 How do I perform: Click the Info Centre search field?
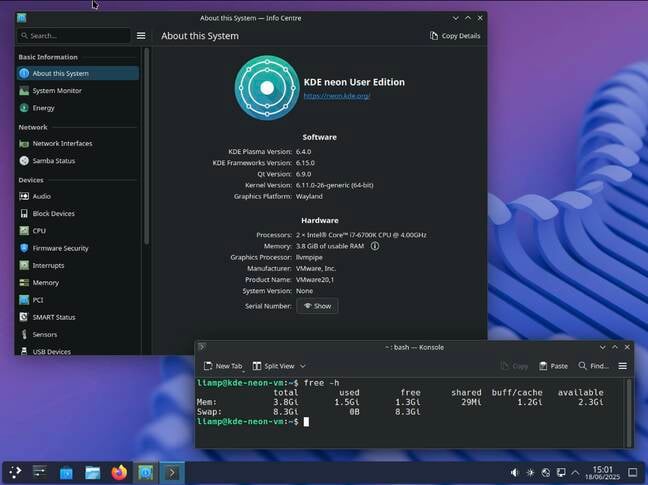74,36
